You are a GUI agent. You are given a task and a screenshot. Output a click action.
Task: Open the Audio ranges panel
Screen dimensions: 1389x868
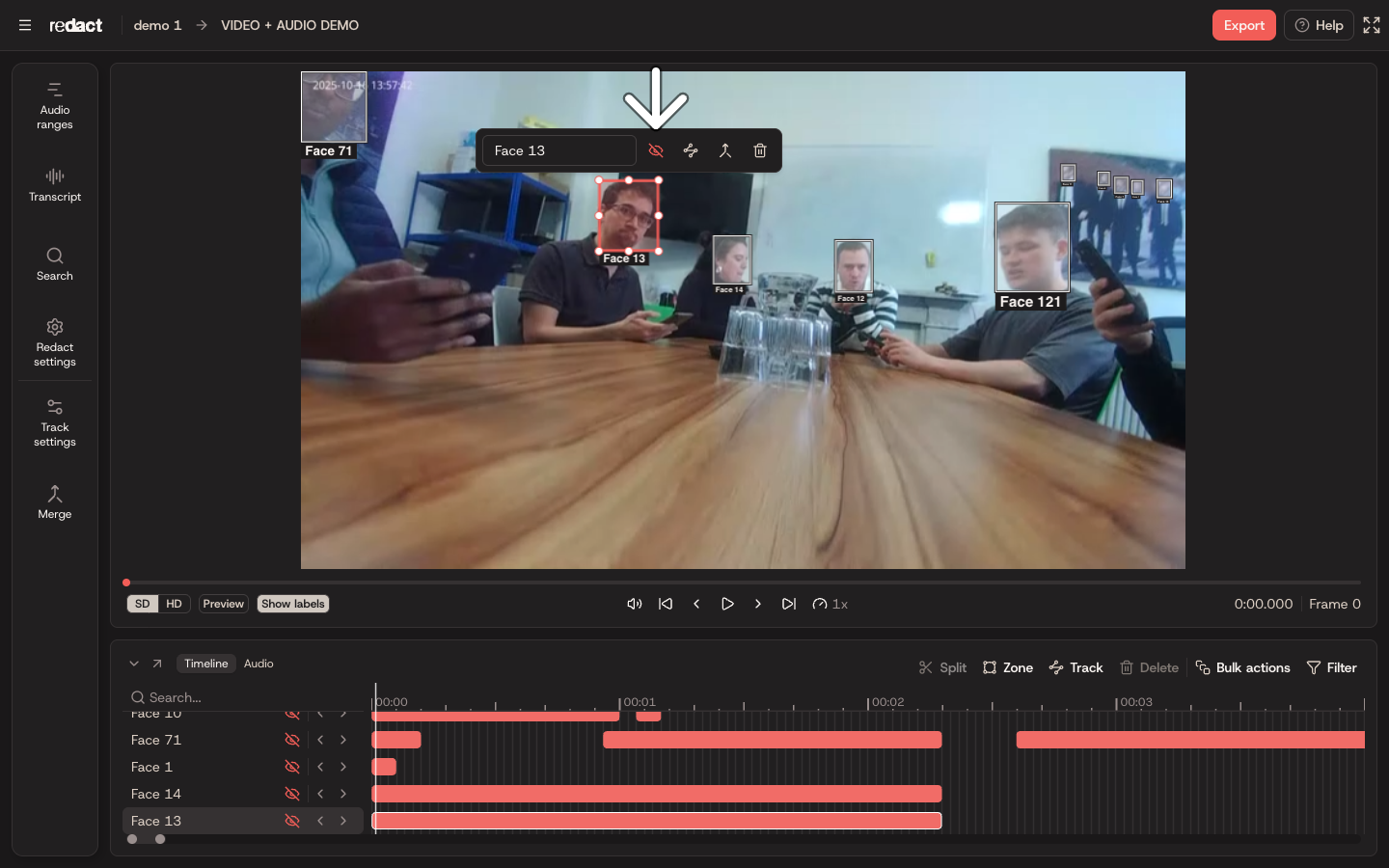55,105
